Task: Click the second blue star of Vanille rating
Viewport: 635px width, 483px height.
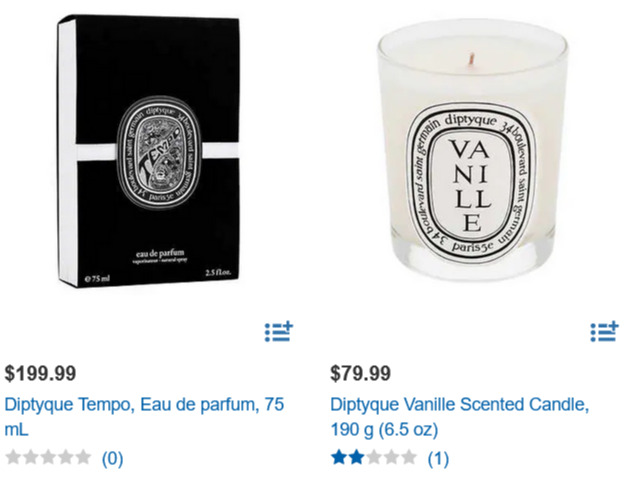Action: coord(356,457)
